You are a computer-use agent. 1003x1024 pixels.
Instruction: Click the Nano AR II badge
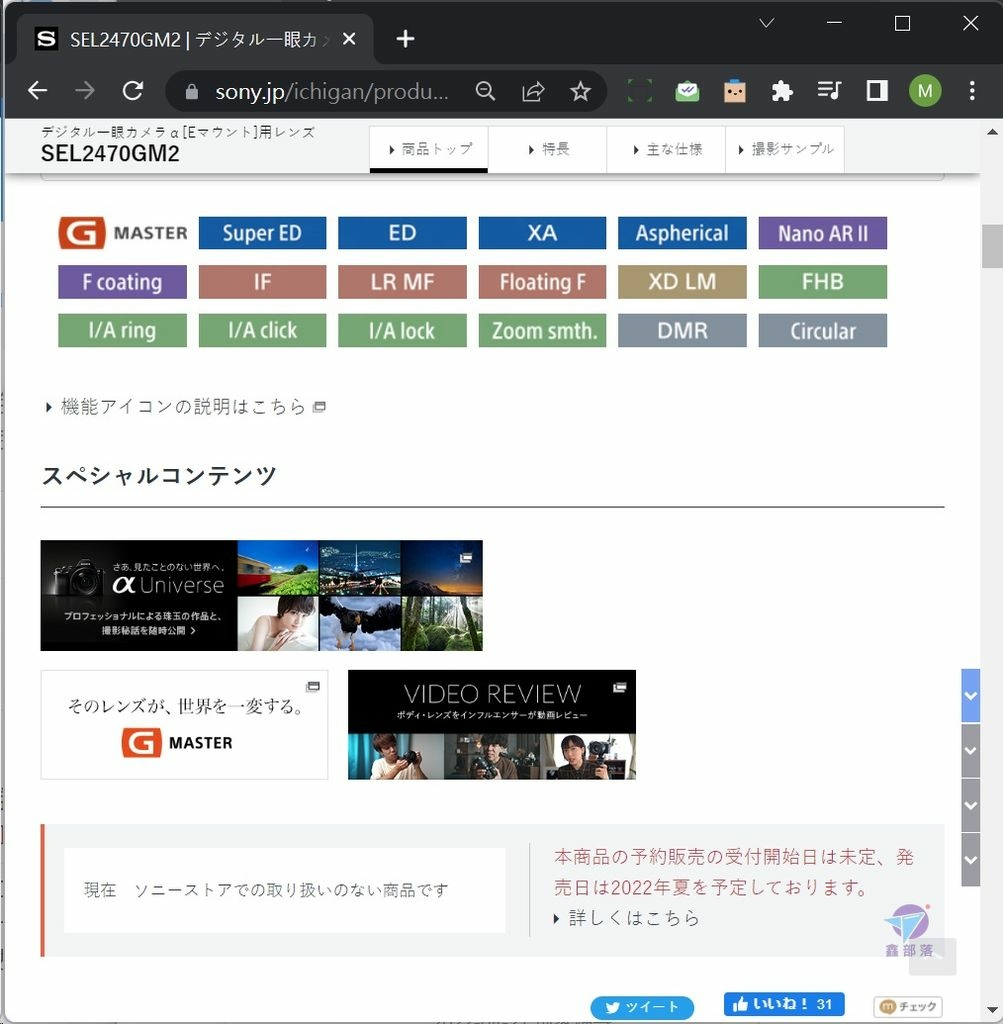click(x=823, y=232)
